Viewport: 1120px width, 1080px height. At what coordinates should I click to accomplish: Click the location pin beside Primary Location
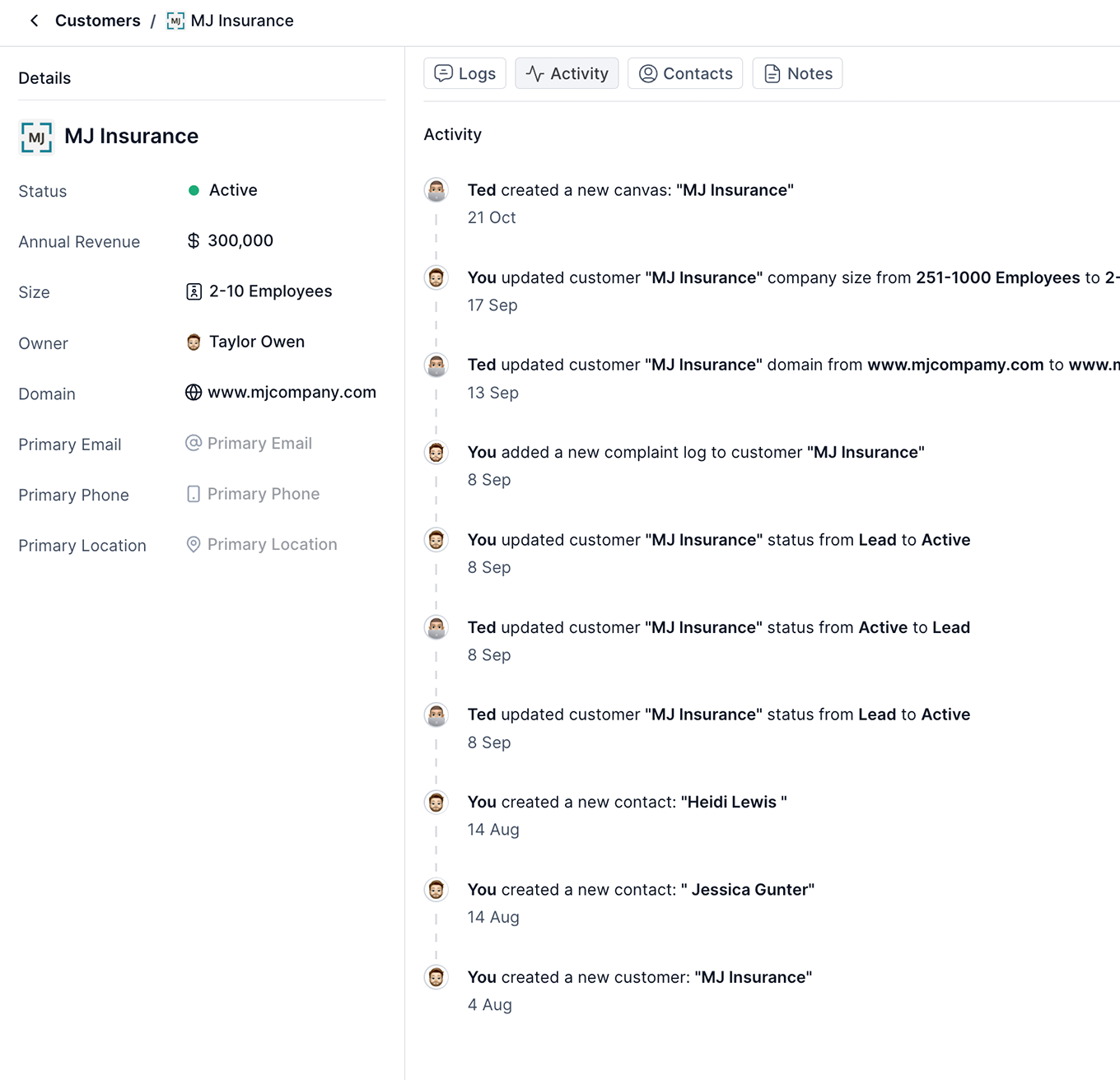pos(193,544)
